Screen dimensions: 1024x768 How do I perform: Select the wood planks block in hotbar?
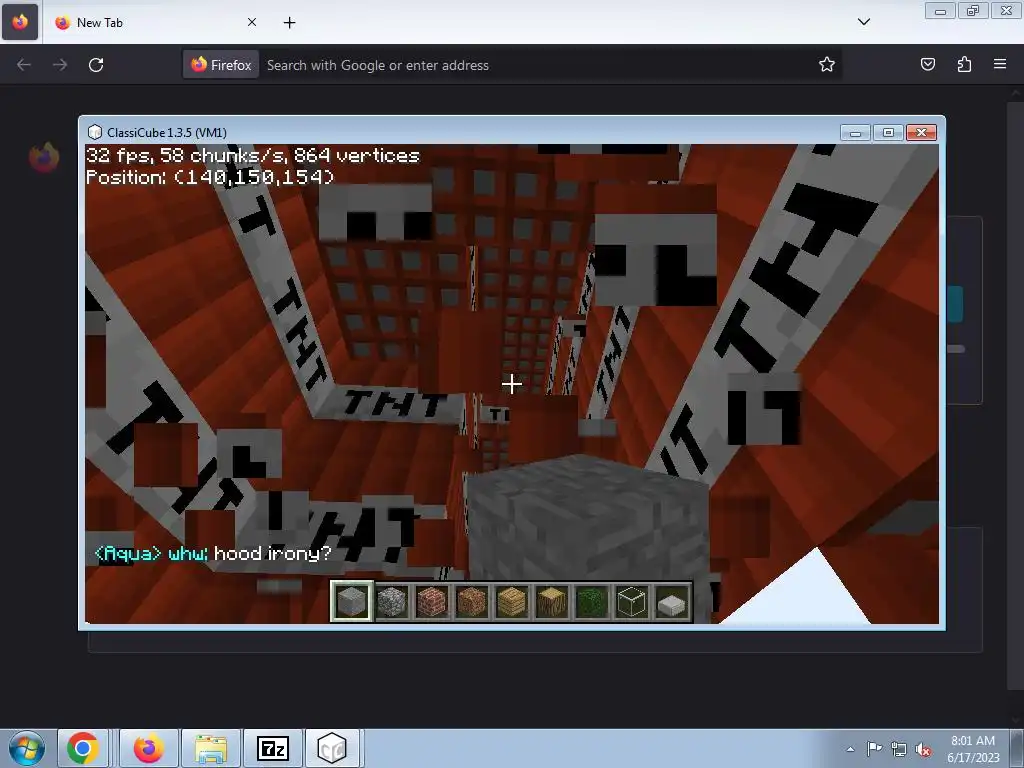511,601
